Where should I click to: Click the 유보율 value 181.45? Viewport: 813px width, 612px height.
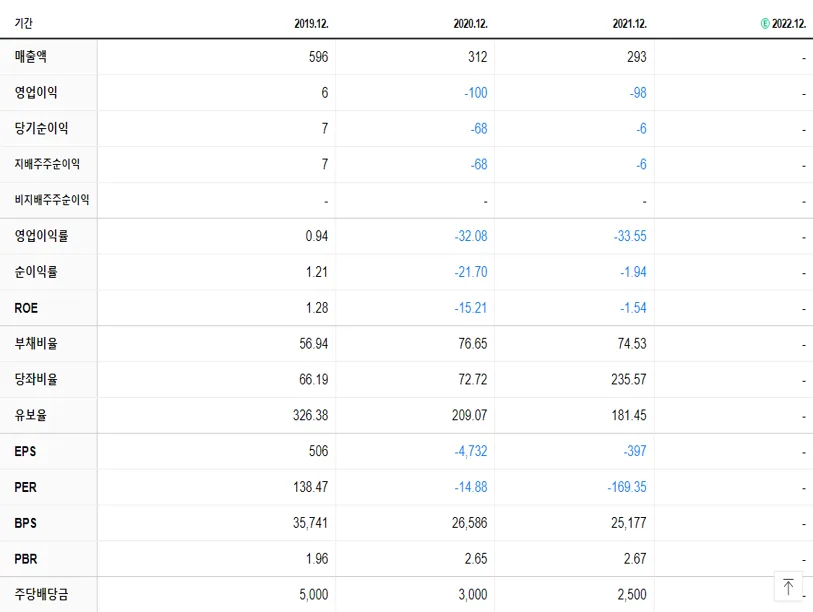coord(629,415)
